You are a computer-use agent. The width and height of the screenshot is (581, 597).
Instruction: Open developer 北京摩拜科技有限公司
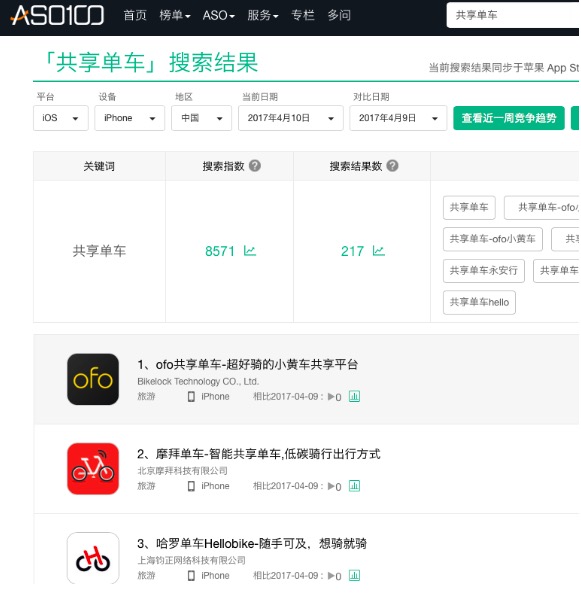pyautogui.click(x=182, y=471)
